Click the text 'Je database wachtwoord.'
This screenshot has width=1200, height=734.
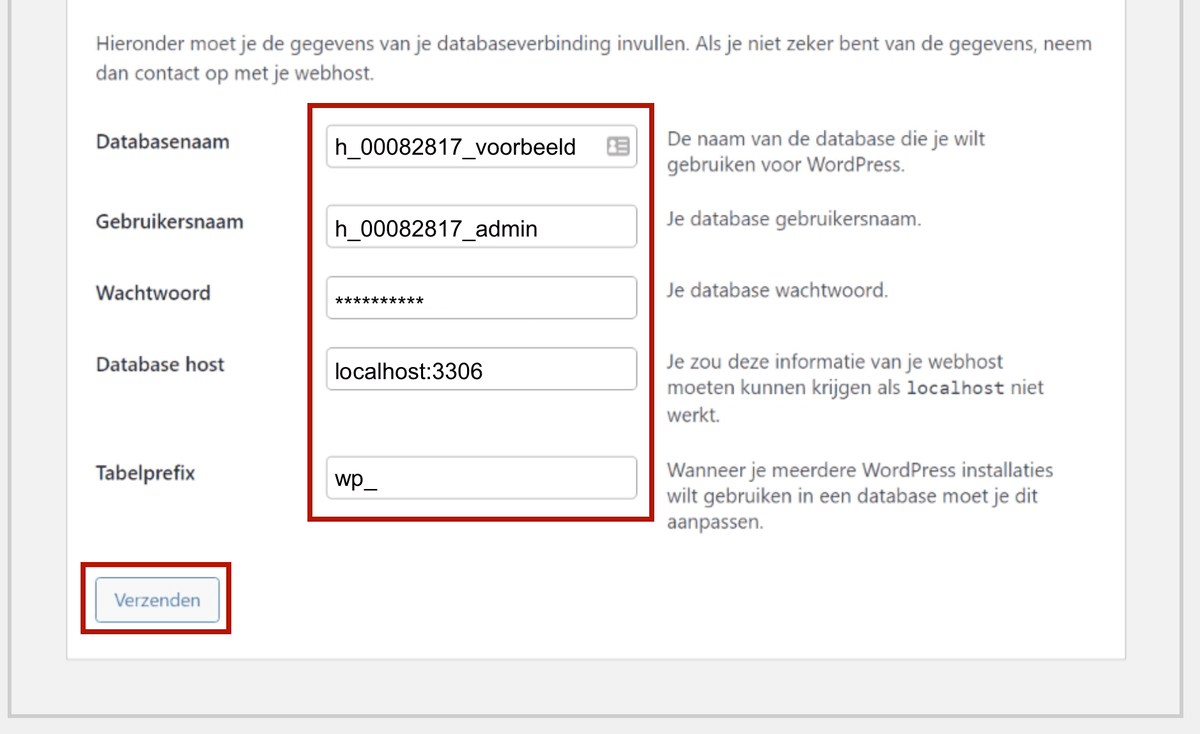(x=777, y=291)
